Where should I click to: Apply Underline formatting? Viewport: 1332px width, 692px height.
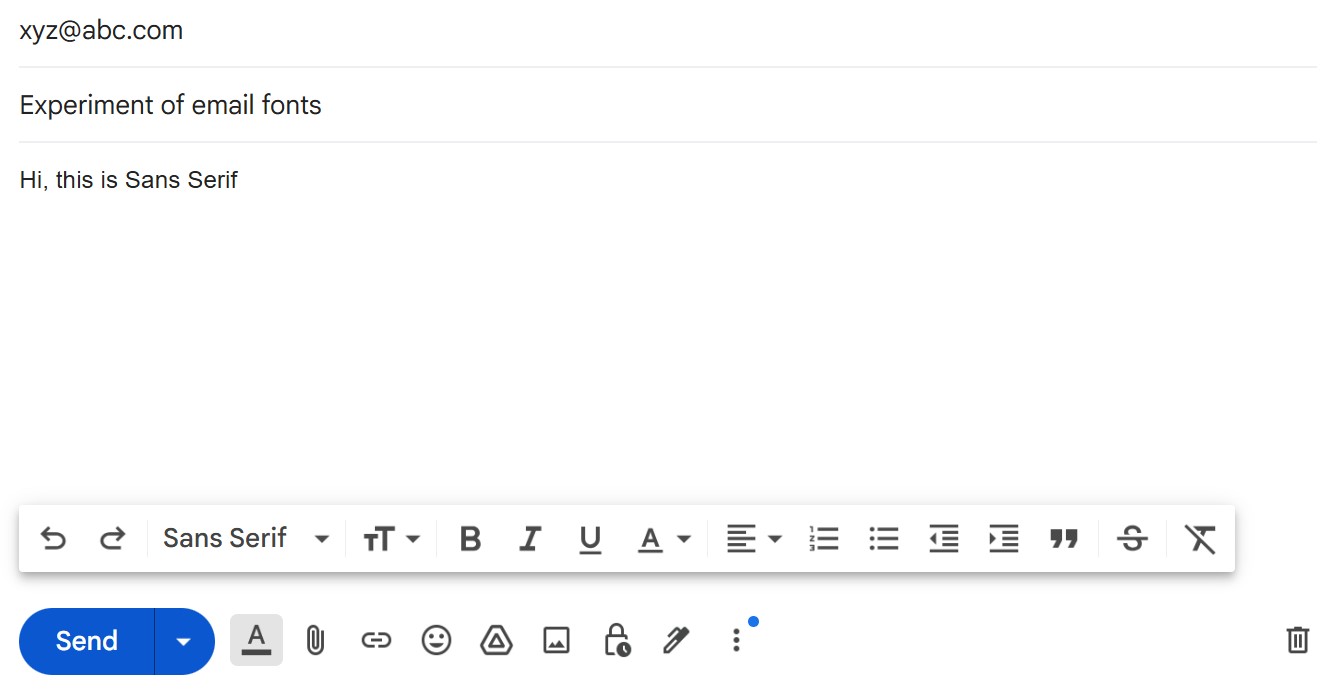point(590,538)
